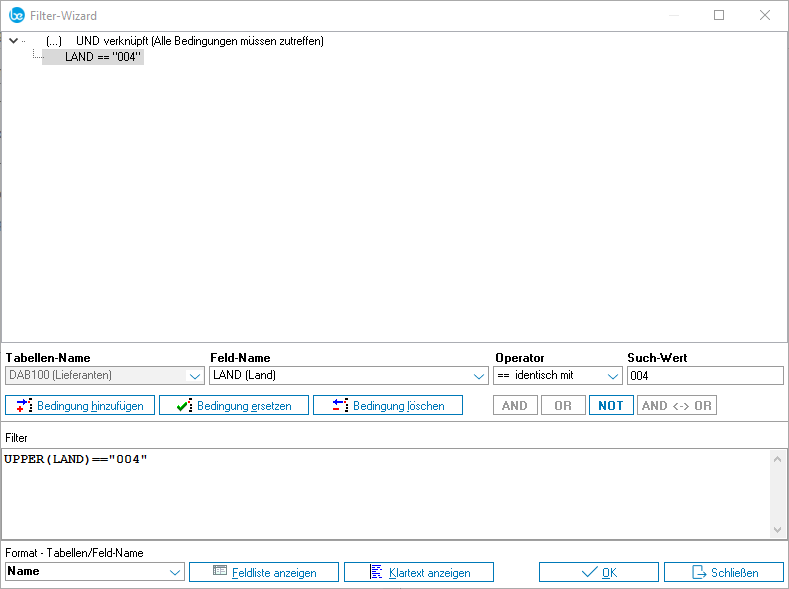
Task: Click the Schließen button
Action: click(x=723, y=572)
